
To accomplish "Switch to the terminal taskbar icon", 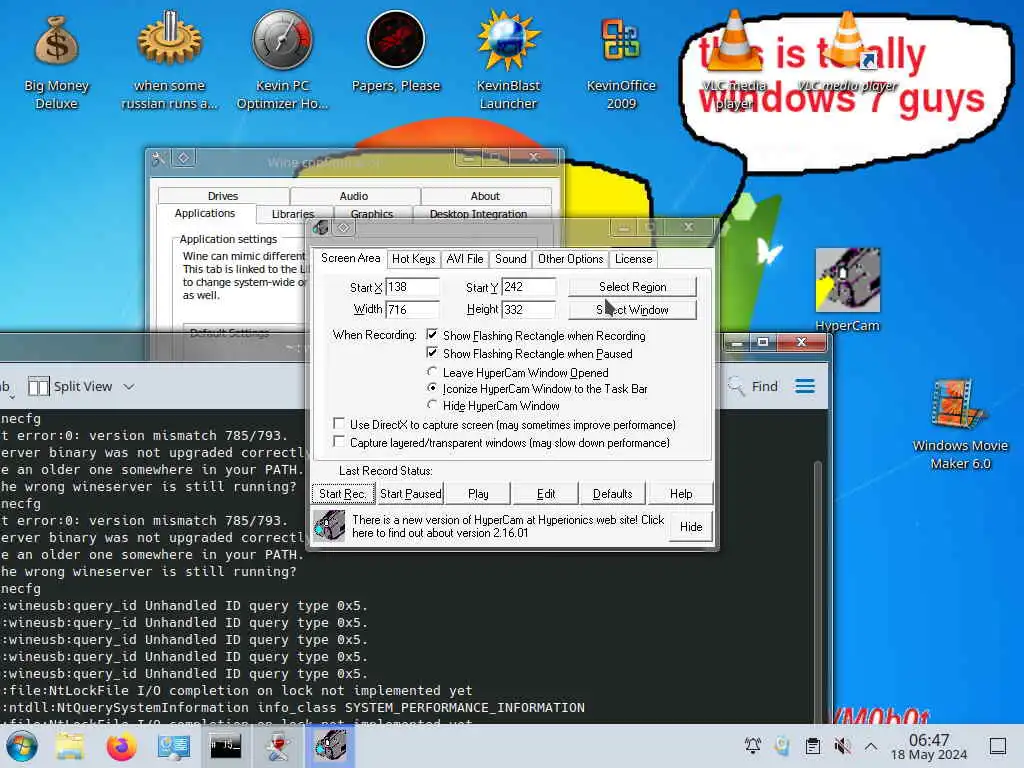I will (x=225, y=746).
